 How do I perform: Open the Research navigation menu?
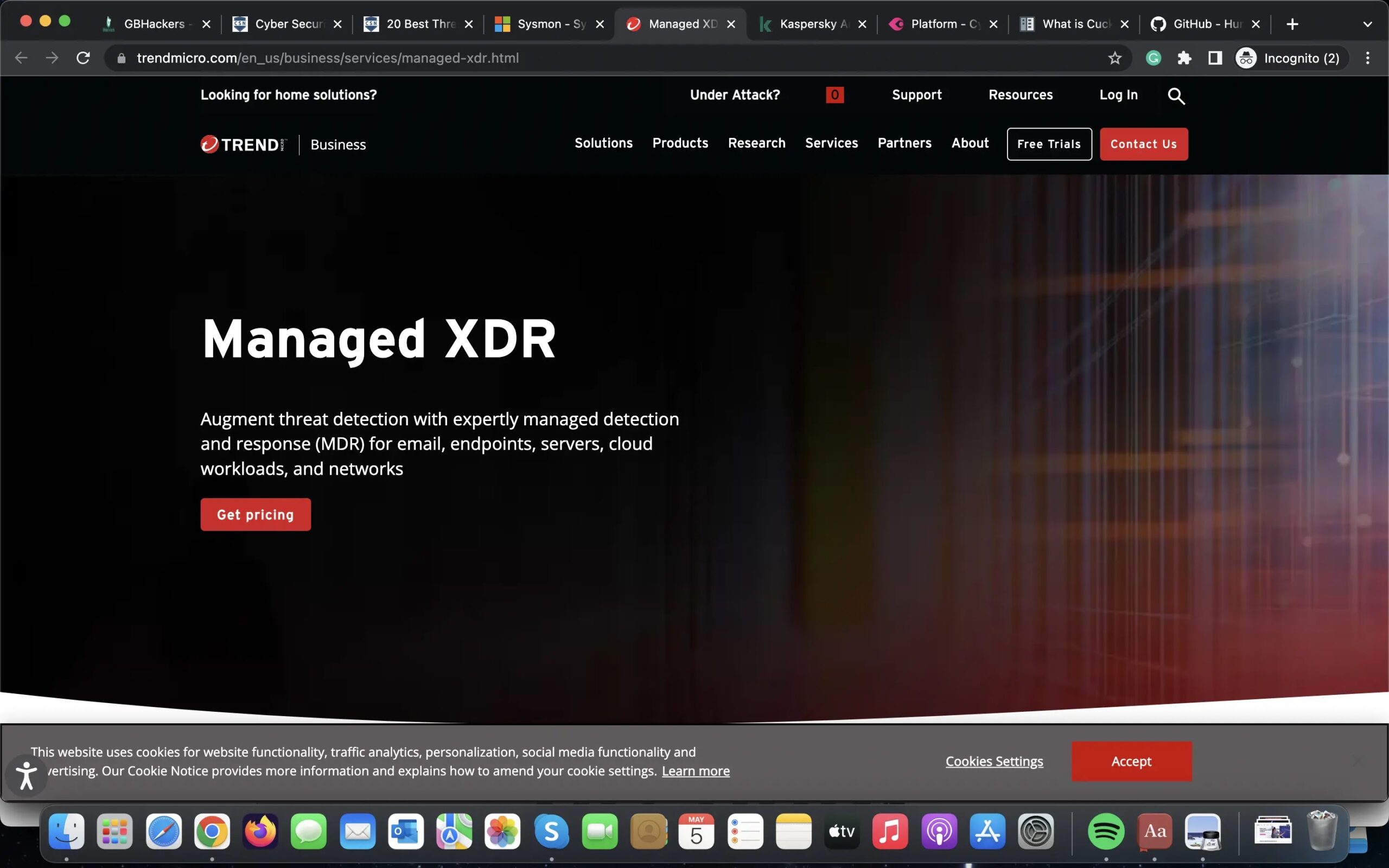click(756, 143)
